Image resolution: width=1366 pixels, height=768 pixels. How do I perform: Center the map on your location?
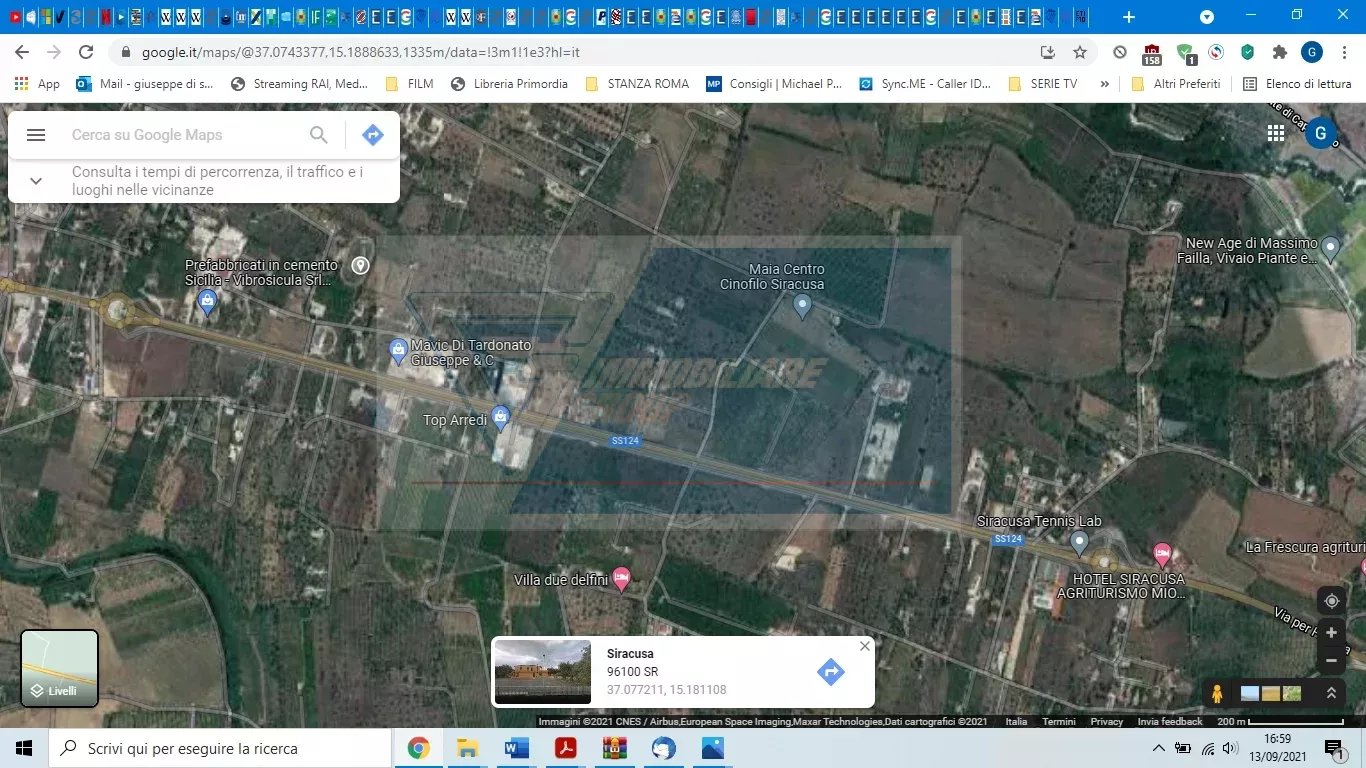[x=1331, y=601]
